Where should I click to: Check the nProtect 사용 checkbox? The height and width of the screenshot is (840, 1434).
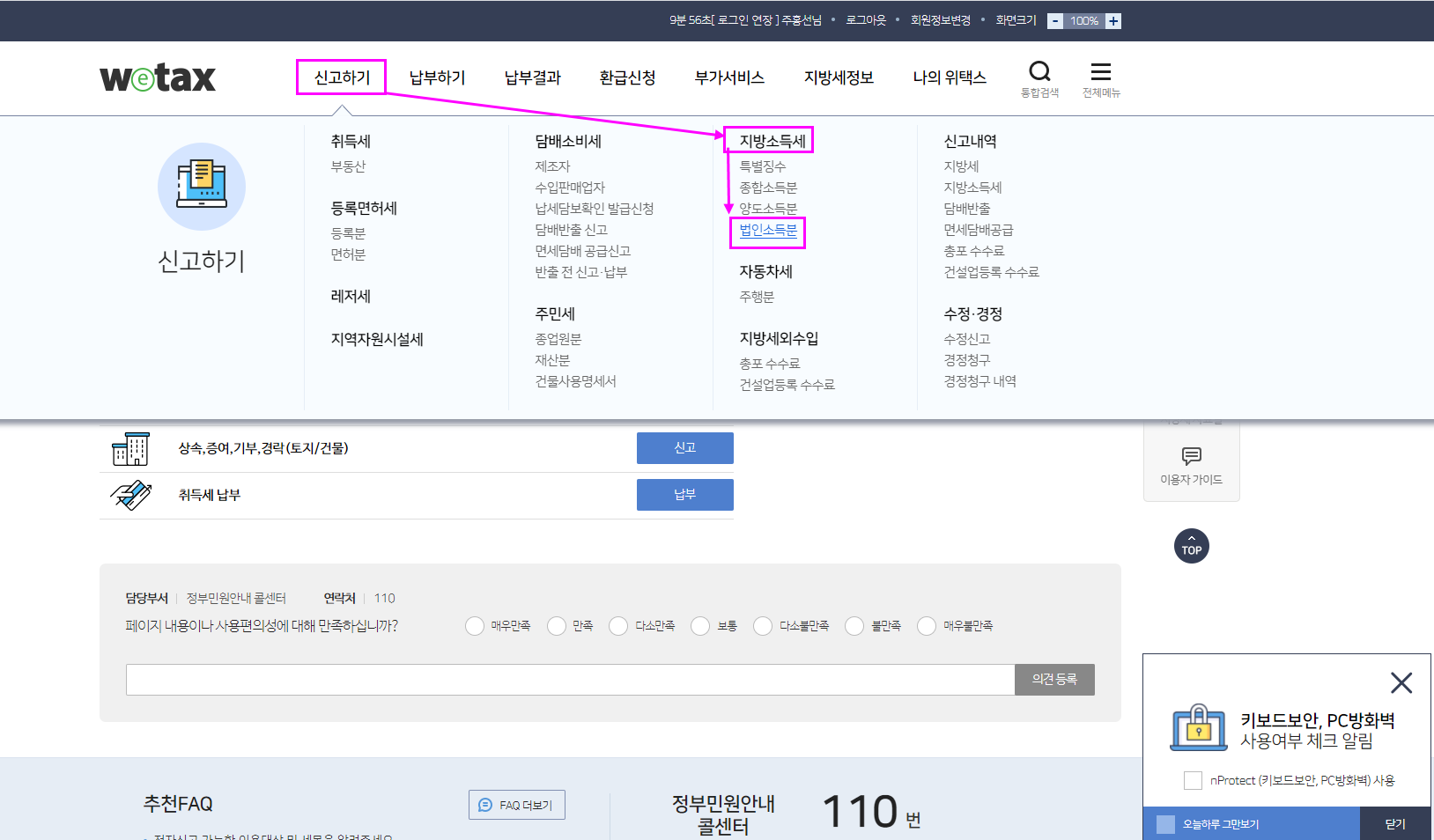click(x=1193, y=780)
